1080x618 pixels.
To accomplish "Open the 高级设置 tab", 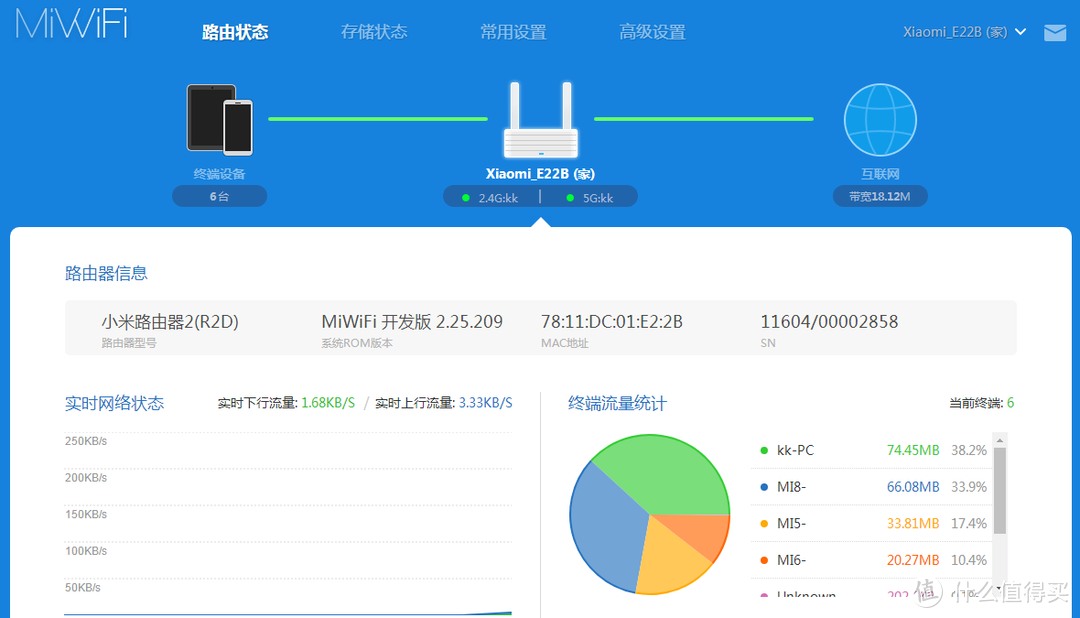I will [x=652, y=32].
